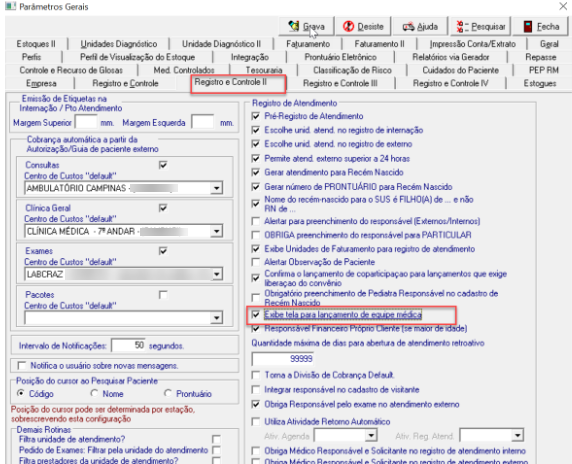The width and height of the screenshot is (572, 464).
Task: Switch to the PEP RM tab
Action: [544, 70]
